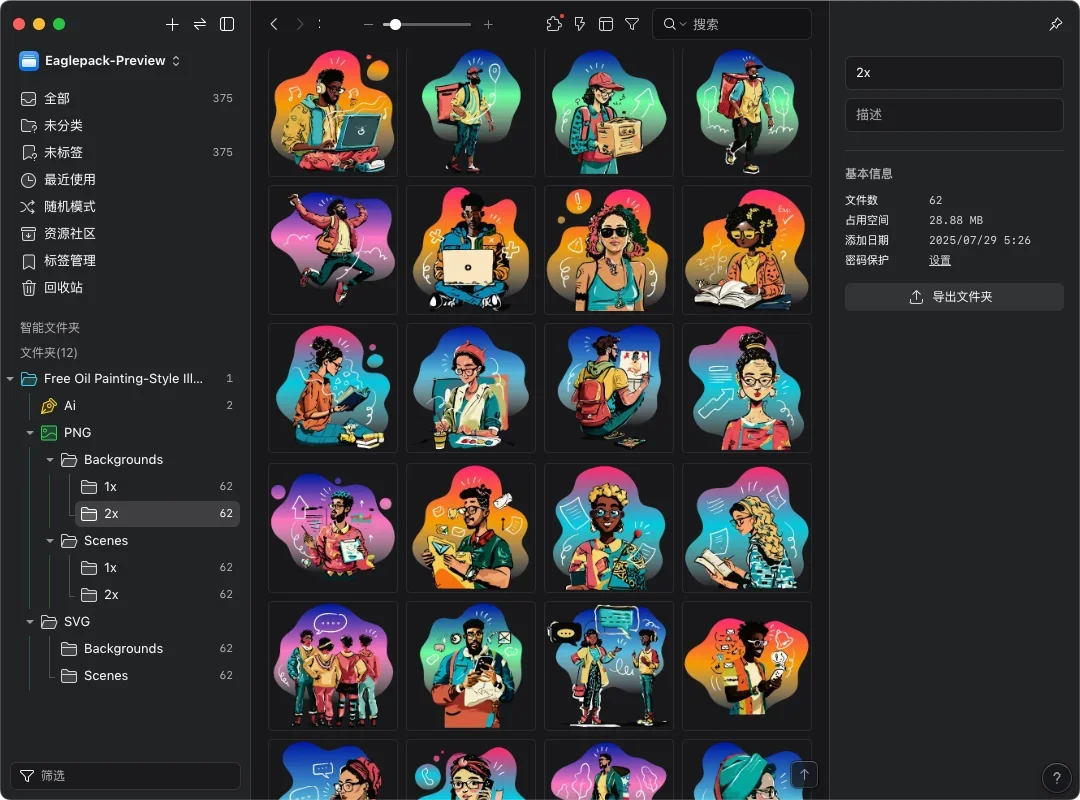Viewport: 1080px width, 800px height.
Task: Collapse Scenes folder under PNG
Action: point(50,541)
